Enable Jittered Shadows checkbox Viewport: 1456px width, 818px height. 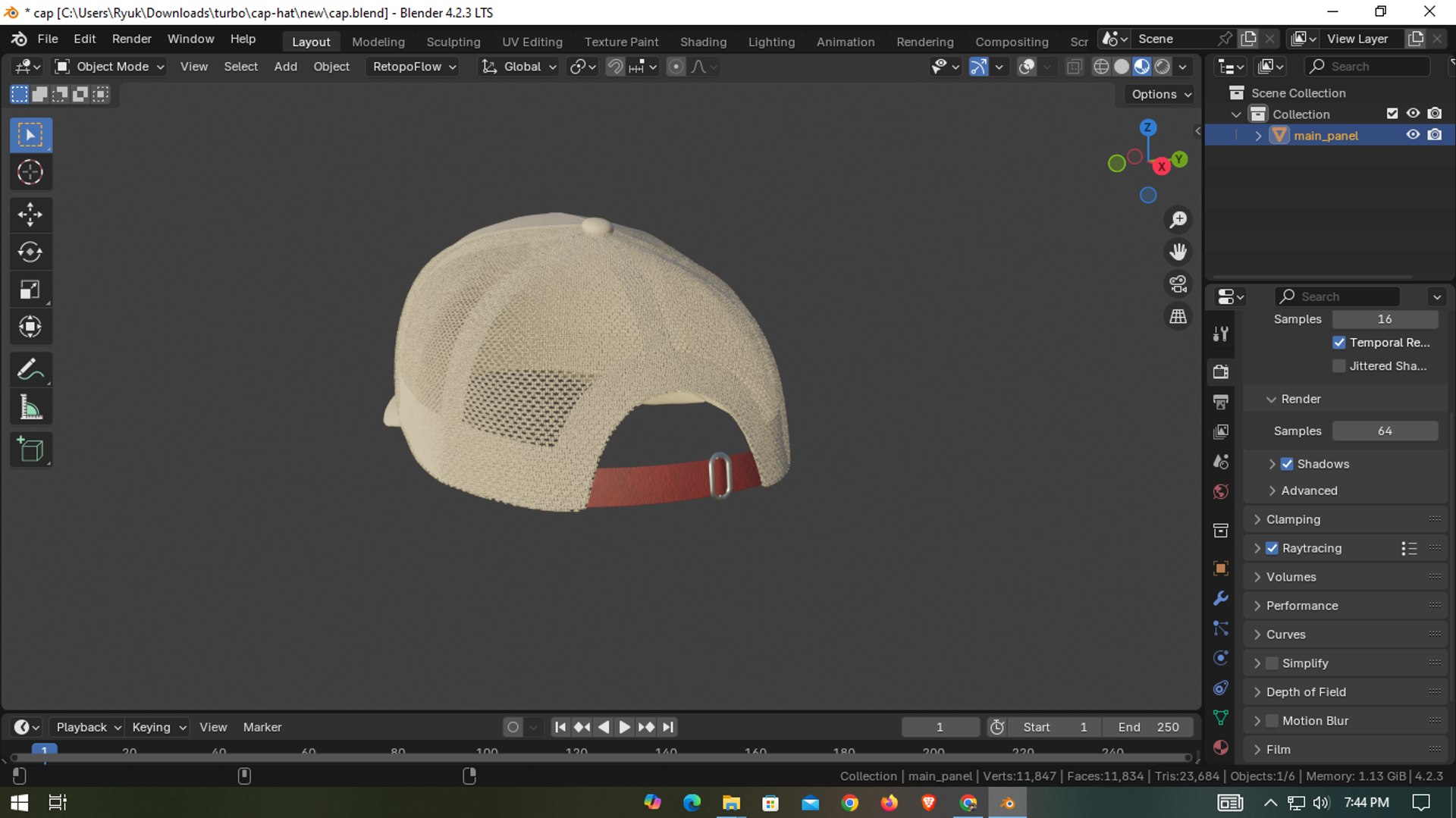point(1339,366)
